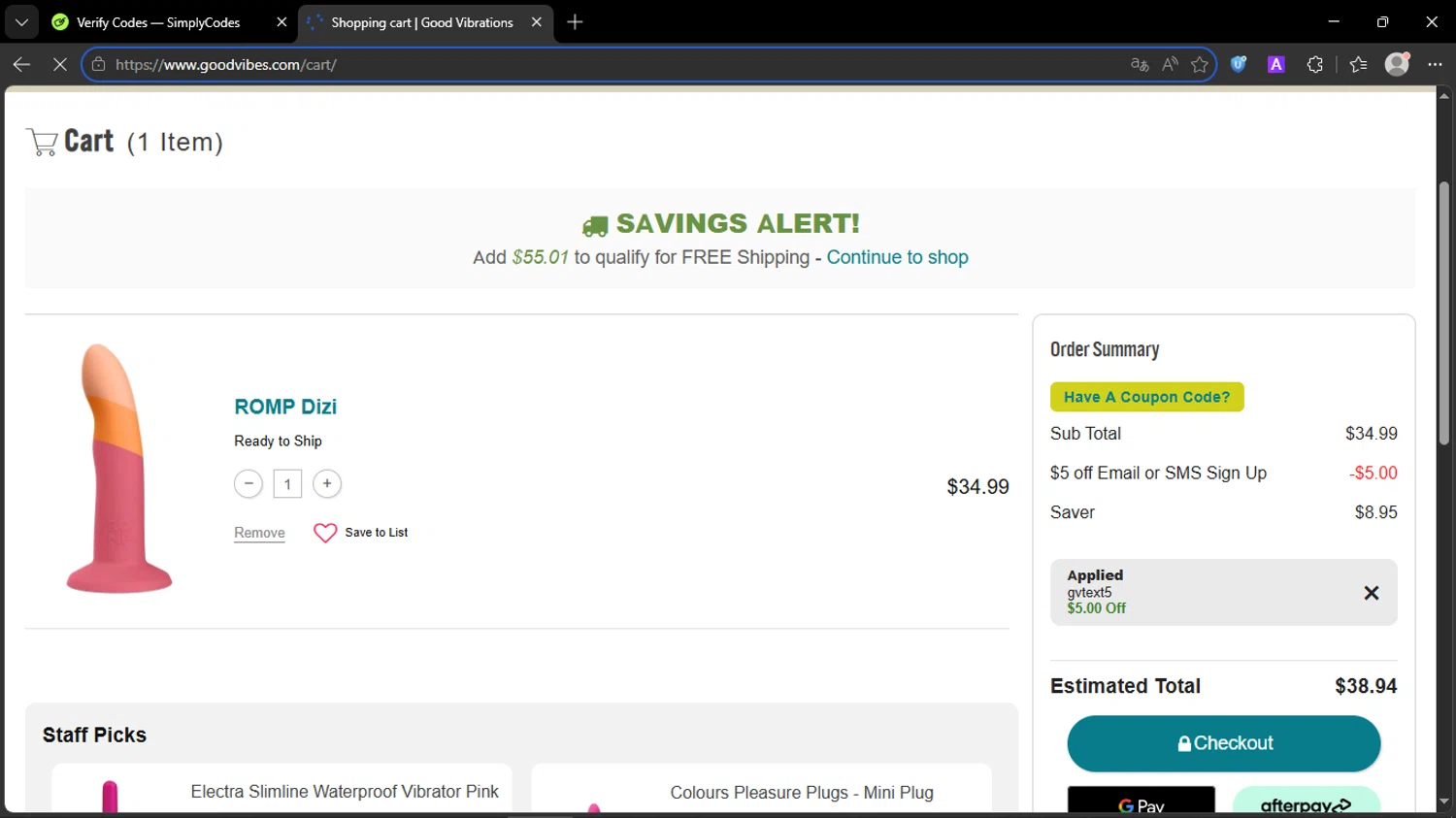
Task: Click the shopping cart icon beside Cart
Action: click(x=42, y=143)
